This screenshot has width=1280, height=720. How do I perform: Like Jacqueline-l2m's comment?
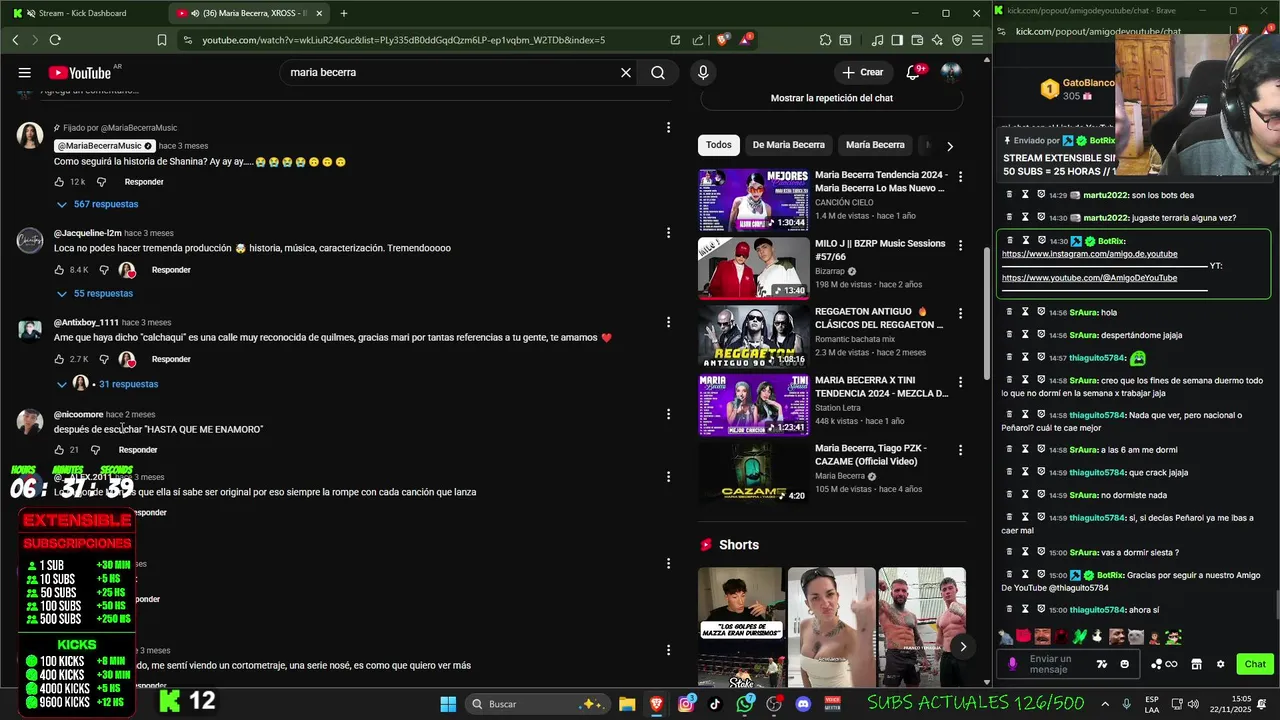[59, 270]
